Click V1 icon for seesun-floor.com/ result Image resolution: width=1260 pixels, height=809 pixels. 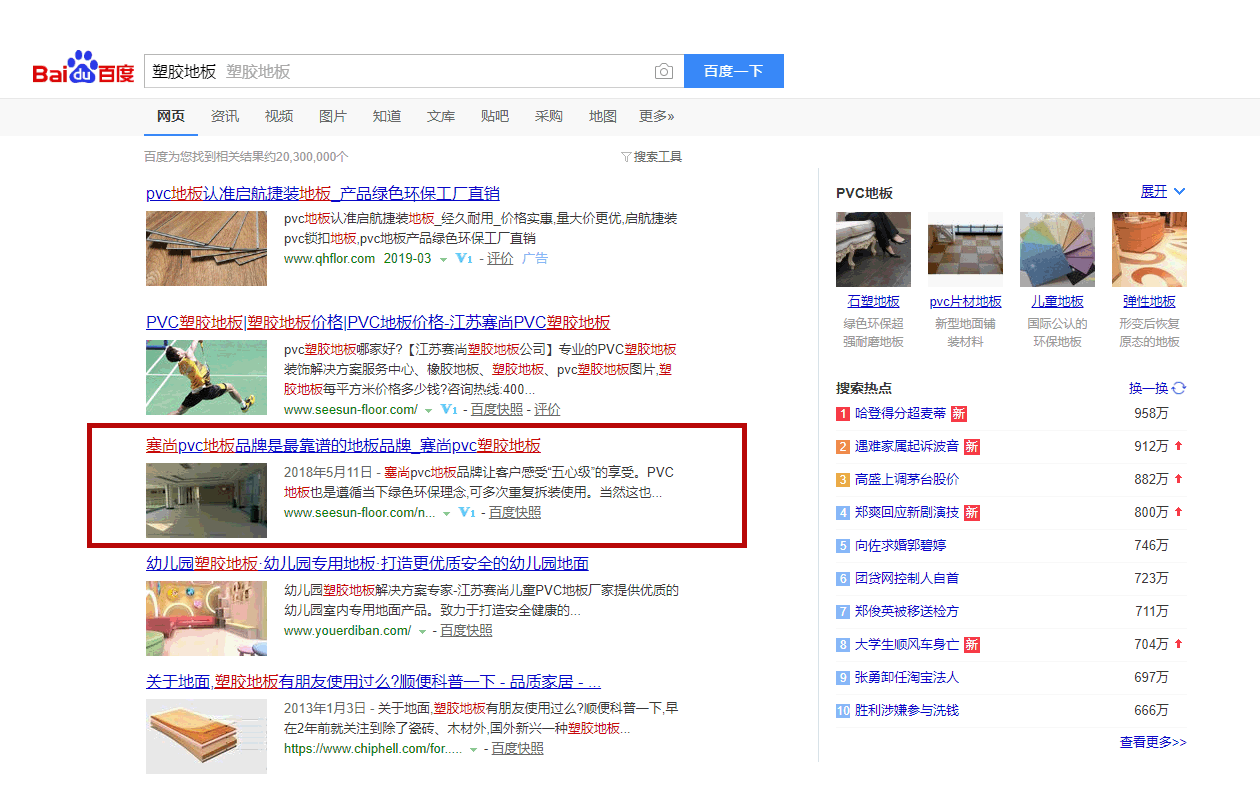[448, 409]
